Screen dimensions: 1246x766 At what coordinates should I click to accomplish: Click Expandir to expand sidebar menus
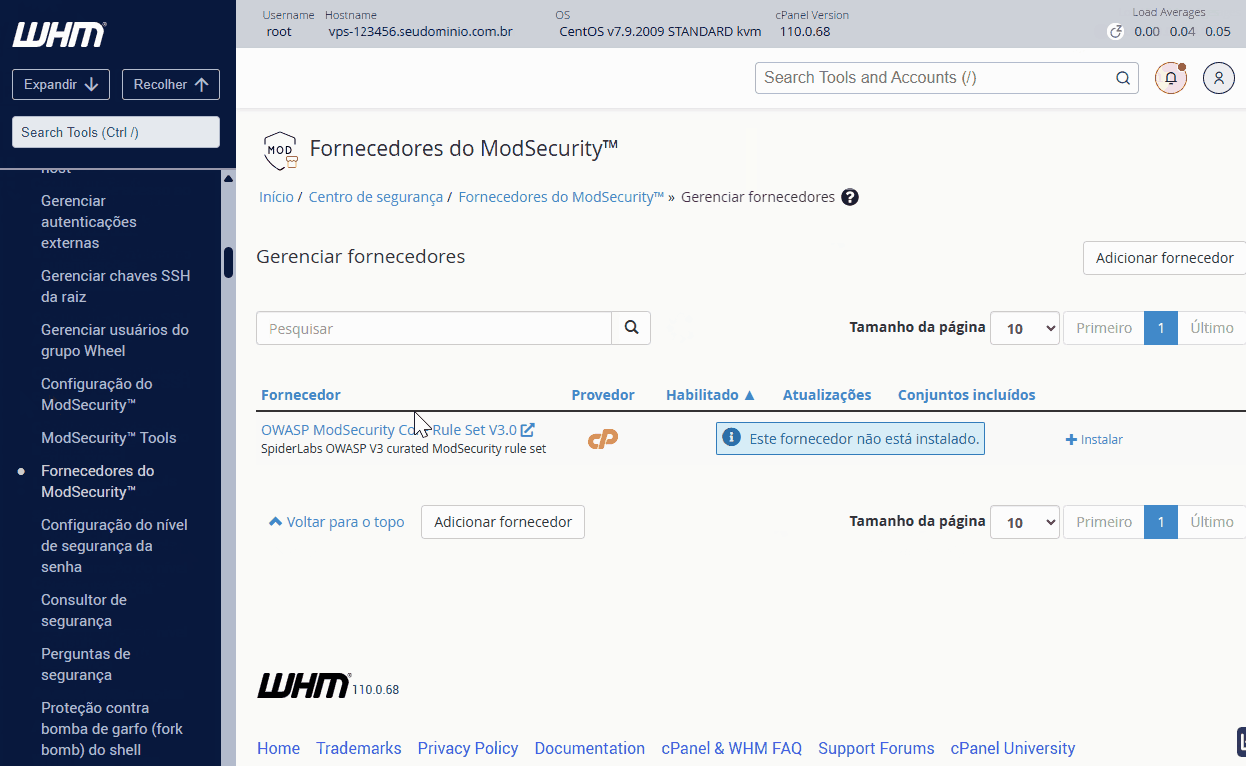click(x=61, y=85)
